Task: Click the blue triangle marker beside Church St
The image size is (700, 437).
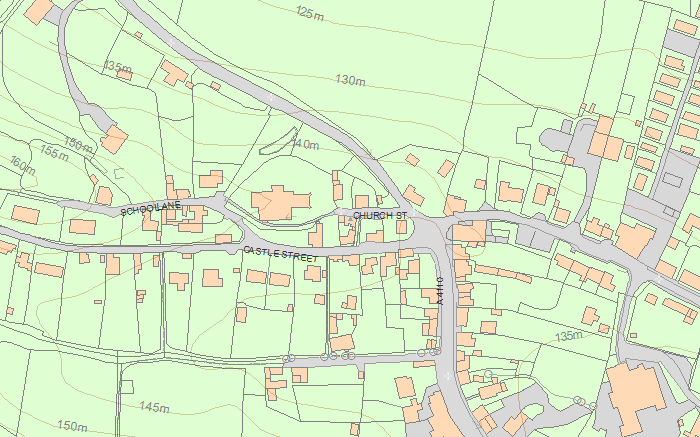Action: coord(350,219)
